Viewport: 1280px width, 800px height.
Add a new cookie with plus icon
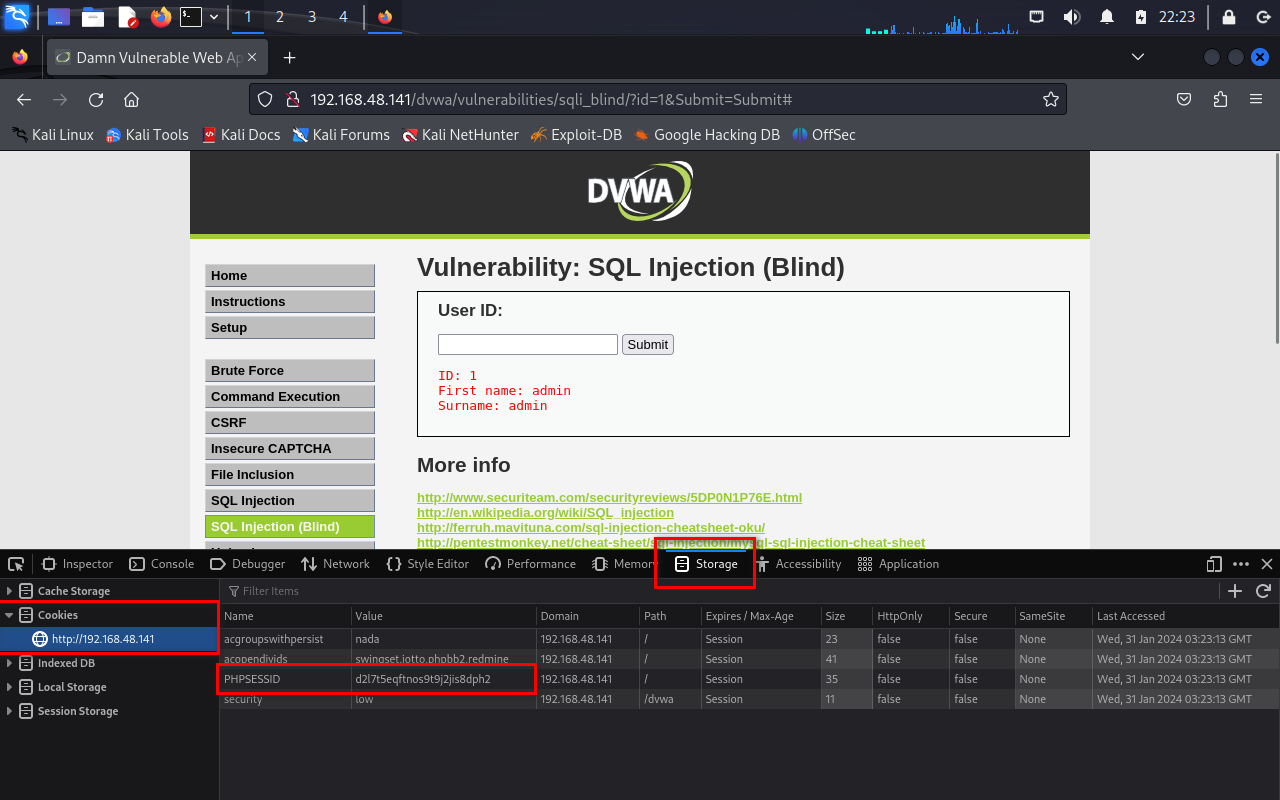click(x=1235, y=591)
